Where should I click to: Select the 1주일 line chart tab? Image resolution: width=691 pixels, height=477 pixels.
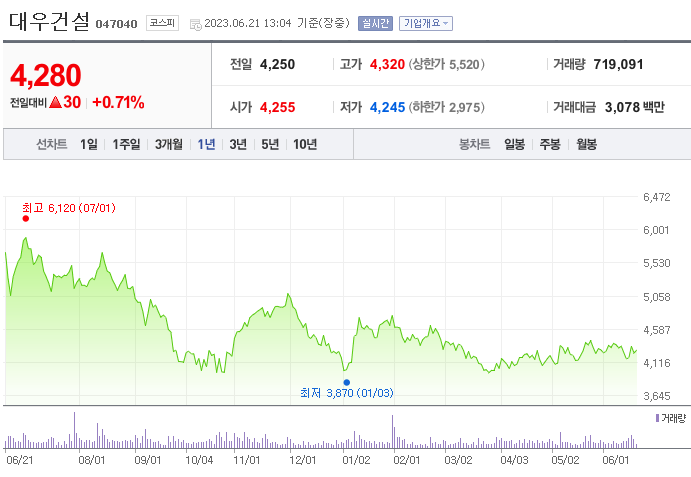tap(126, 144)
